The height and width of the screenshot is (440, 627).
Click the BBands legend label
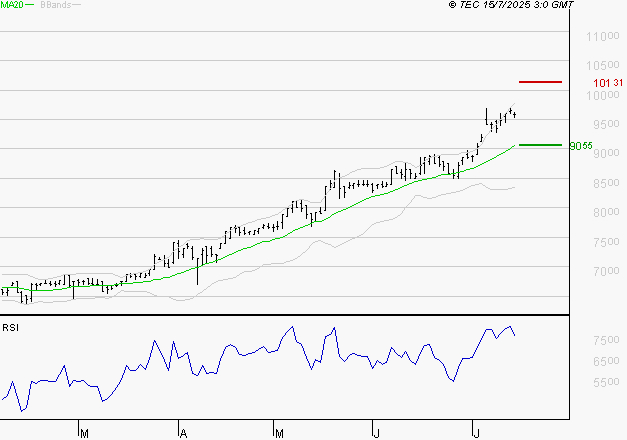[x=56, y=4]
